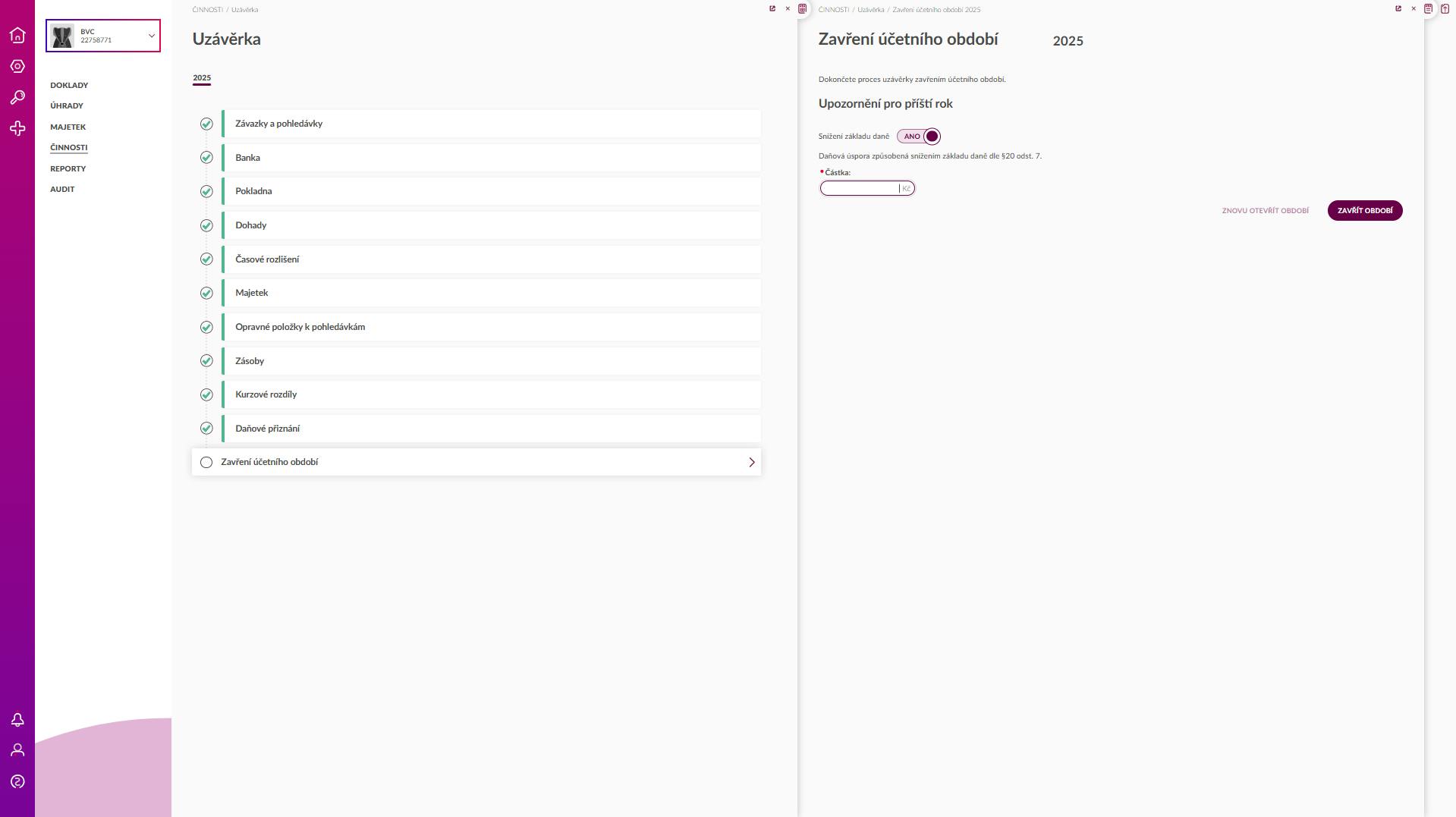
Task: Open Opravné položky k pohledávkám step
Action: [492, 327]
